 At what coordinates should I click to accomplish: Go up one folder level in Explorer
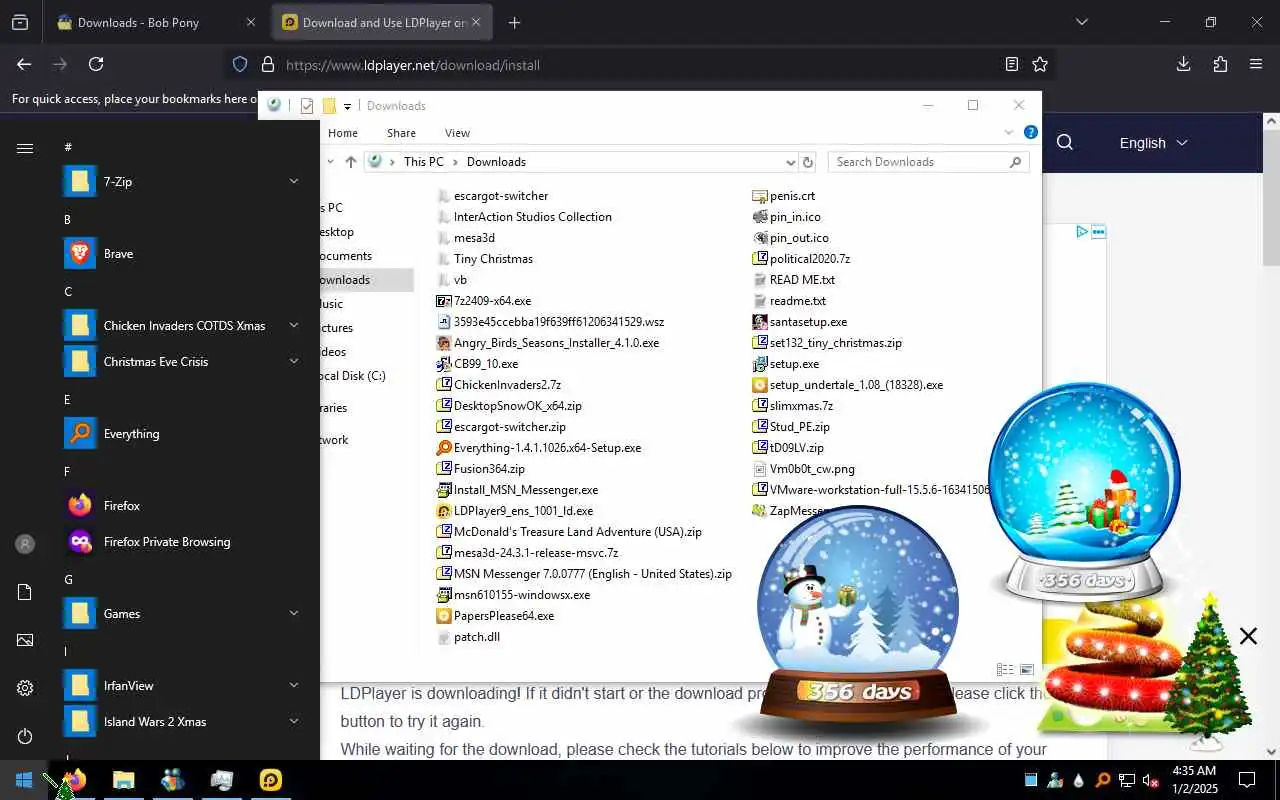click(350, 162)
